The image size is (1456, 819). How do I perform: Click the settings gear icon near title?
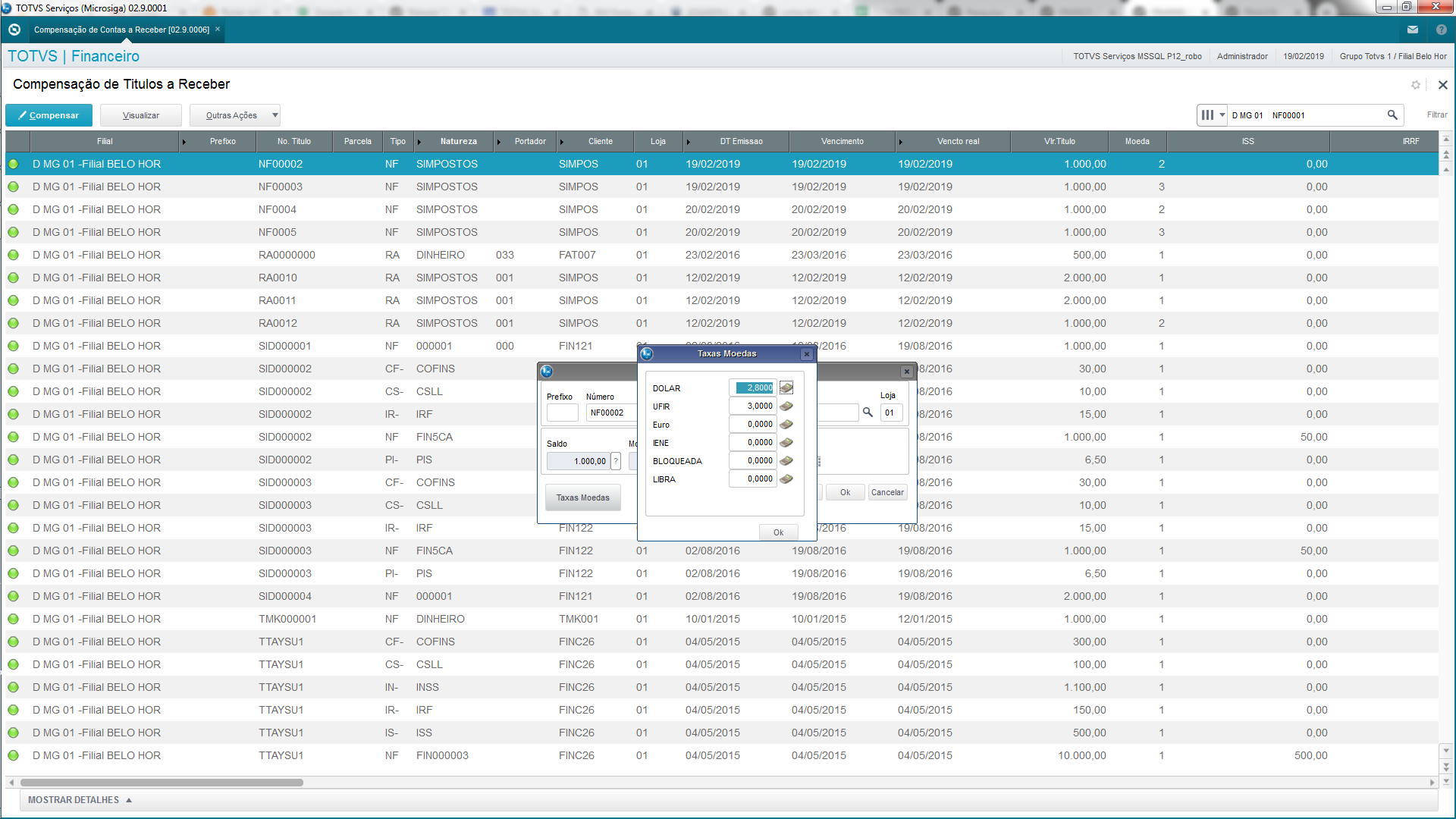(1416, 85)
